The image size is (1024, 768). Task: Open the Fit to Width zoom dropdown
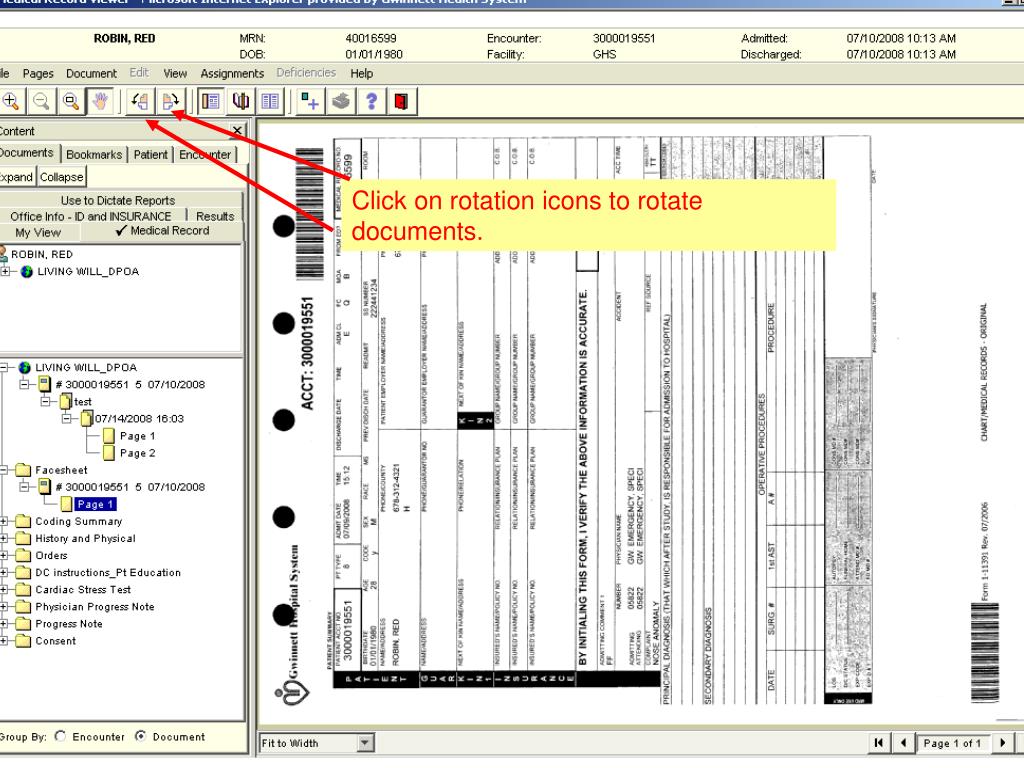366,743
